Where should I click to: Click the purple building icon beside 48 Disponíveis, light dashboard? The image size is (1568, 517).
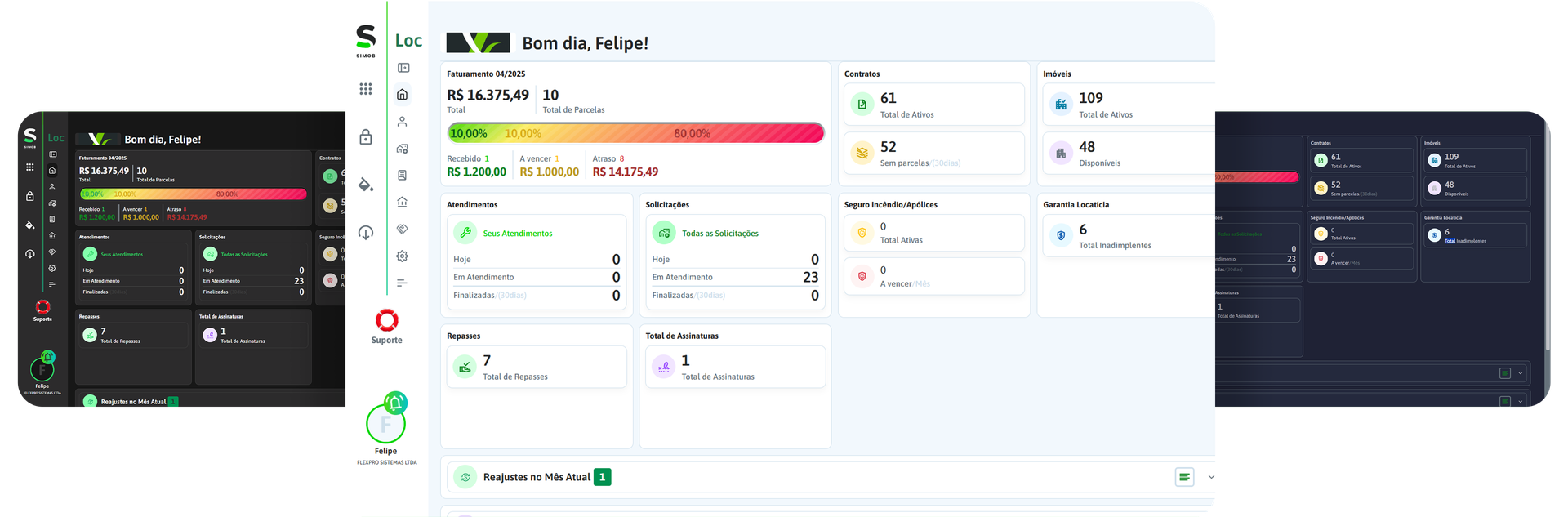tap(1061, 153)
